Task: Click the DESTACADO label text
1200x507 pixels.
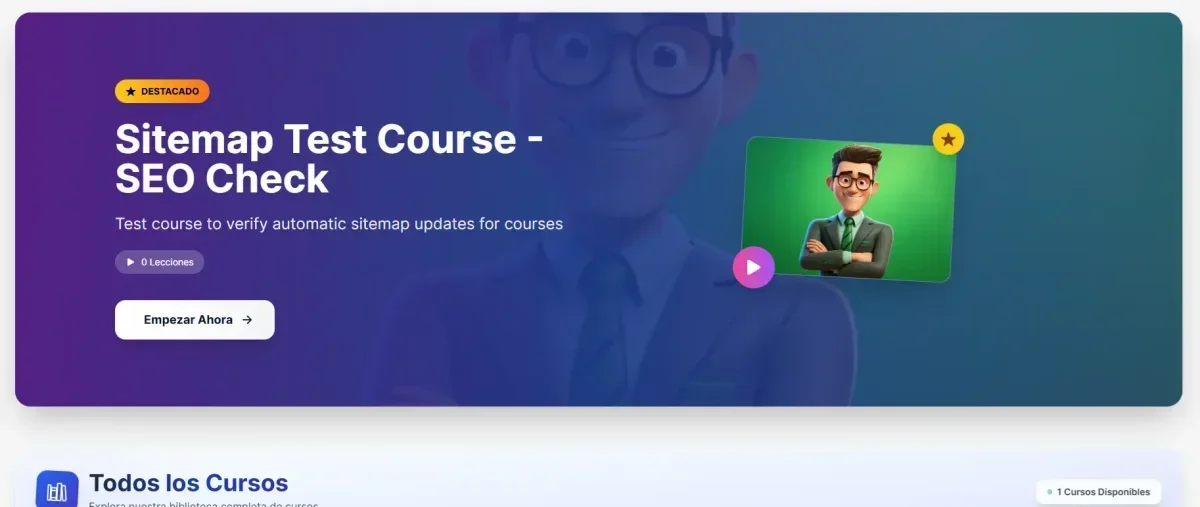Action: click(x=170, y=91)
